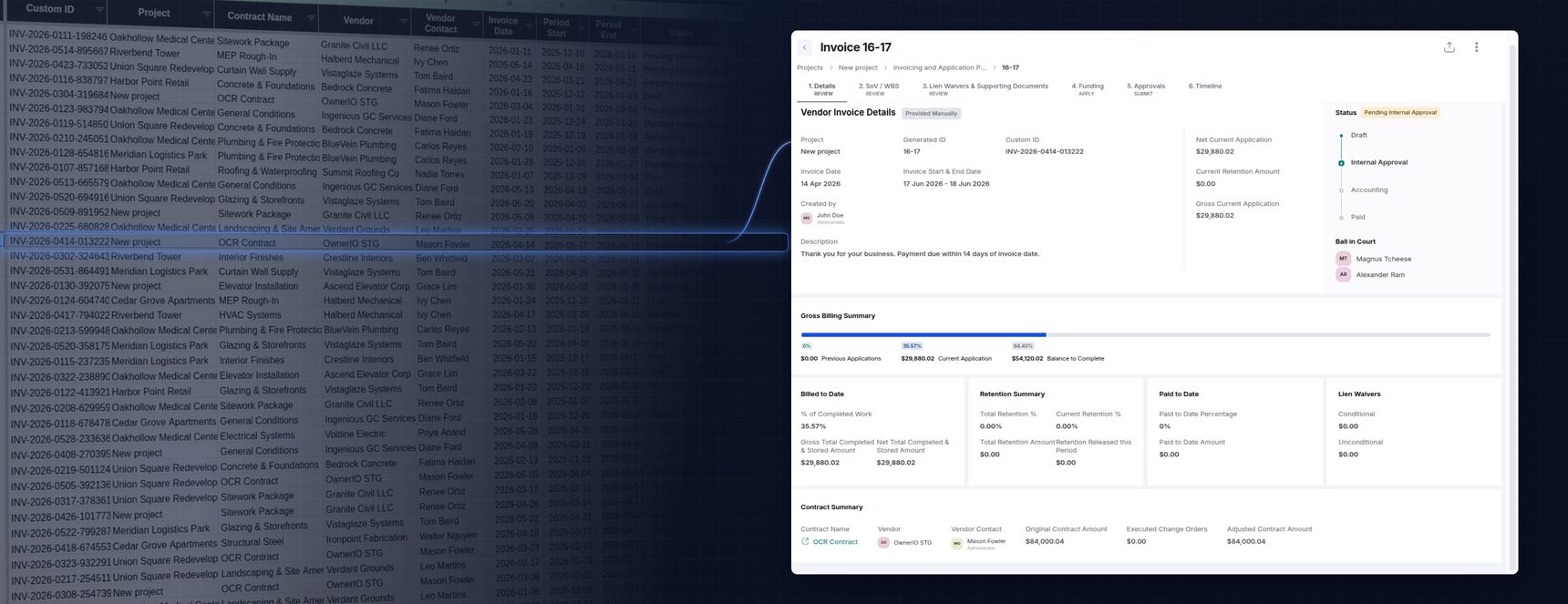The image size is (1568, 604).
Task: Select highlighted row INV-2026-0414-013222 in the table
Action: [x=396, y=242]
